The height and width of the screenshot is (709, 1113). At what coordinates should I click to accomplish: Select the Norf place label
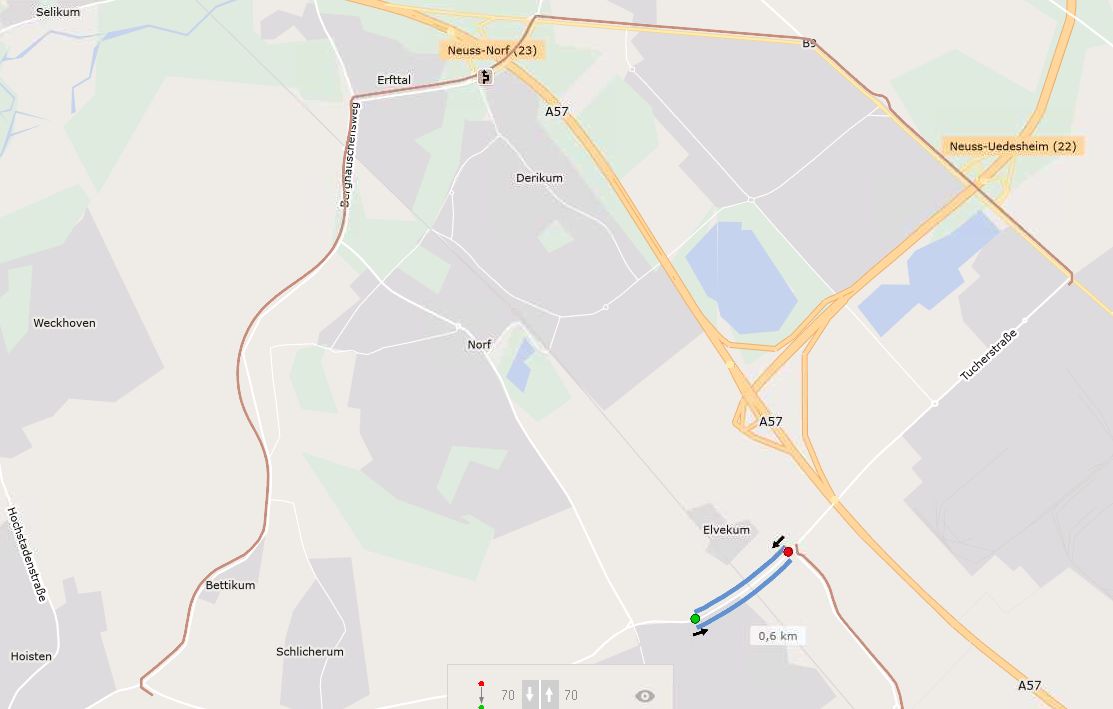pyautogui.click(x=479, y=344)
